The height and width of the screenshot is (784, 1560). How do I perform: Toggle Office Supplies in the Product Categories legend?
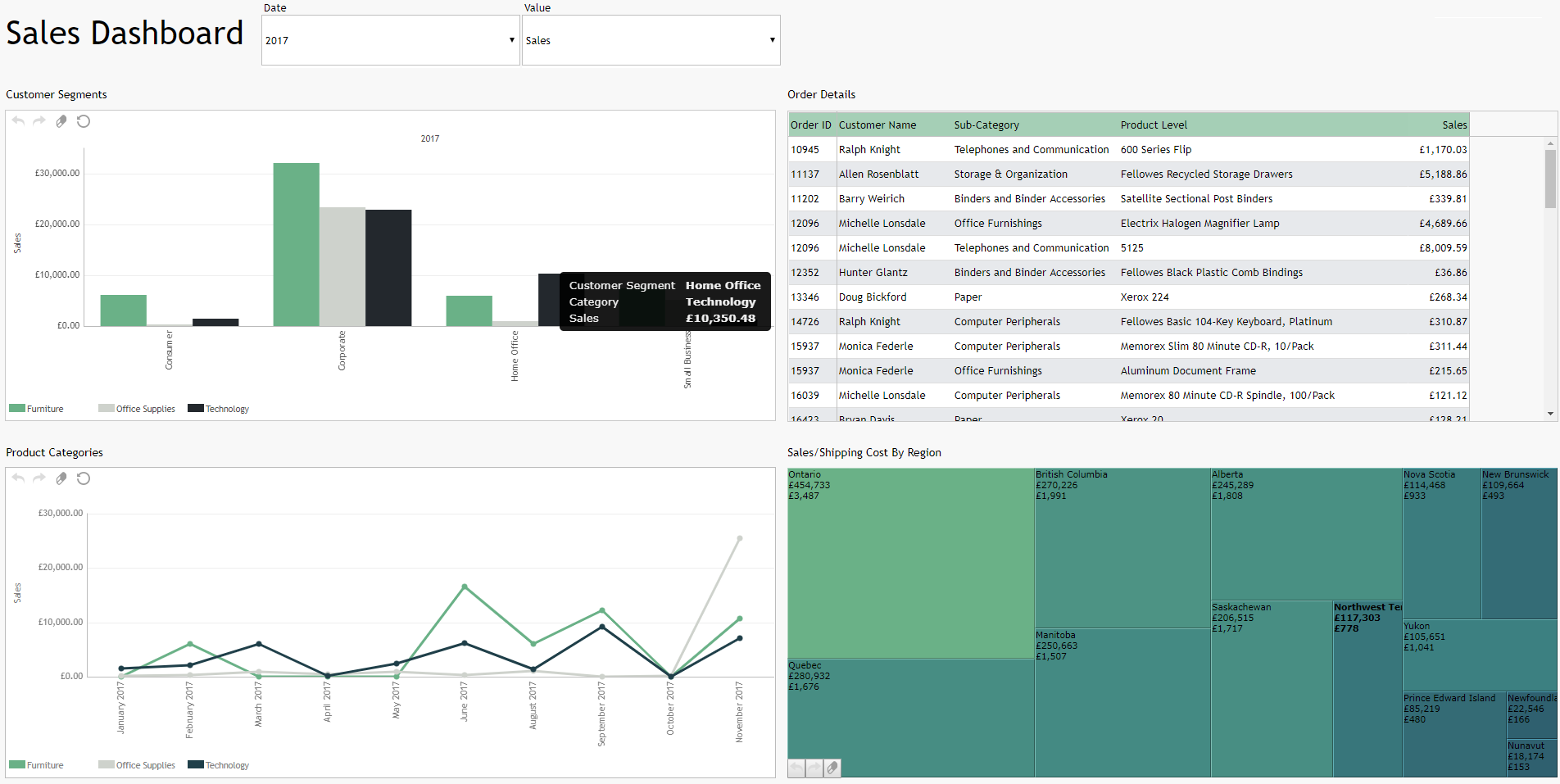(x=137, y=764)
